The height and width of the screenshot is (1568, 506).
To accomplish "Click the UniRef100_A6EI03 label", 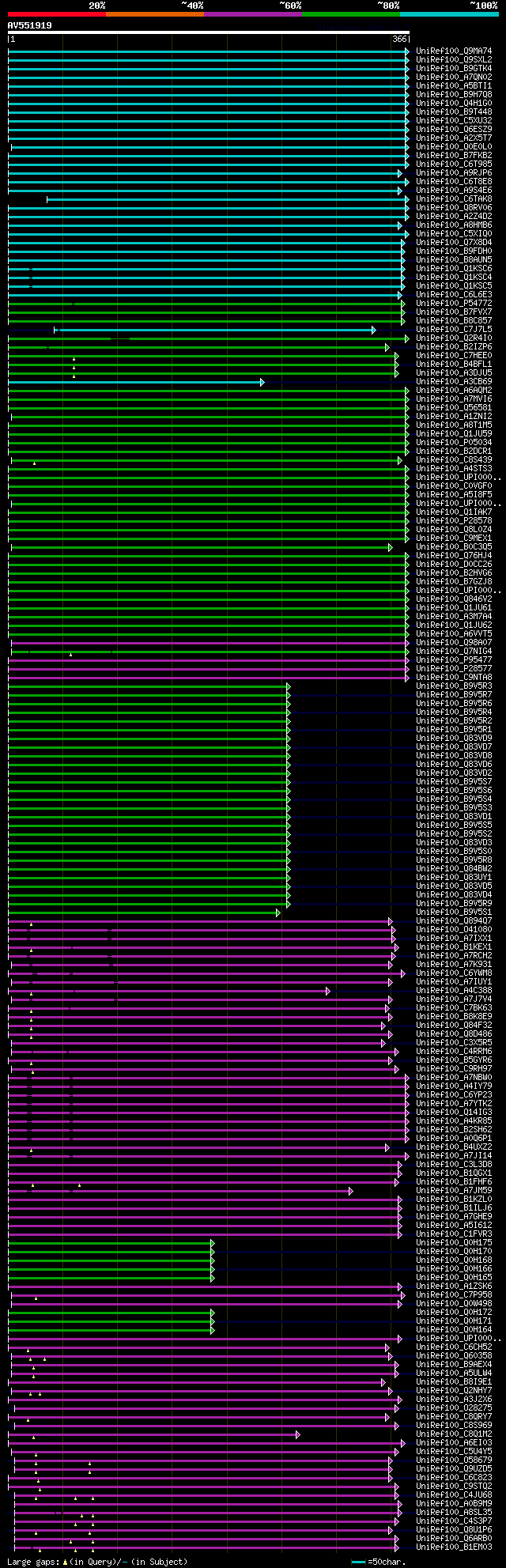I will tap(454, 1443).
